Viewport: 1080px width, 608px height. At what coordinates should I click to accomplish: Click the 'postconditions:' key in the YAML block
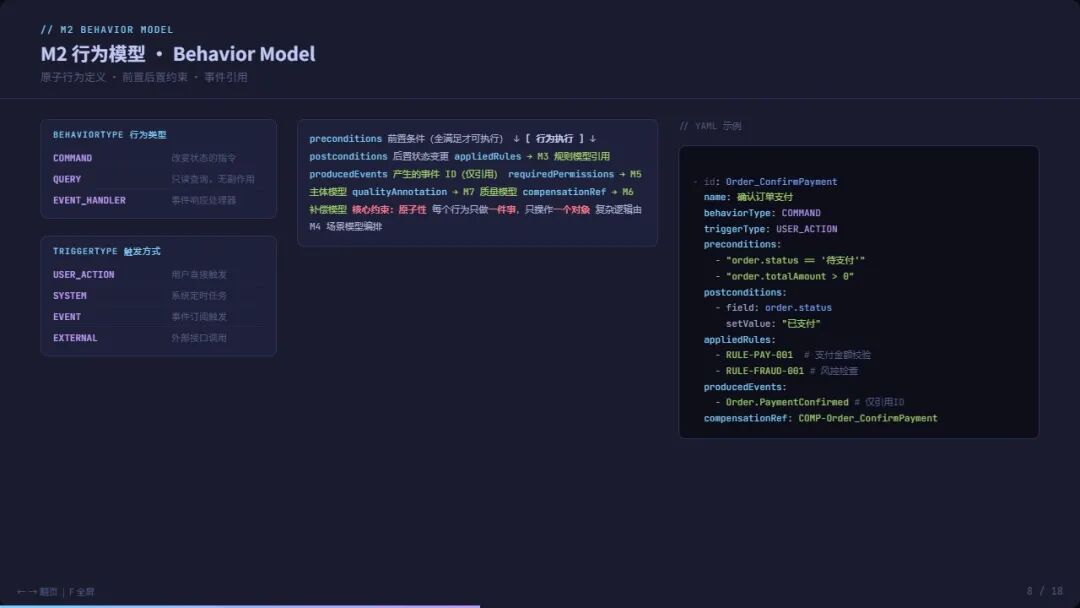point(745,292)
